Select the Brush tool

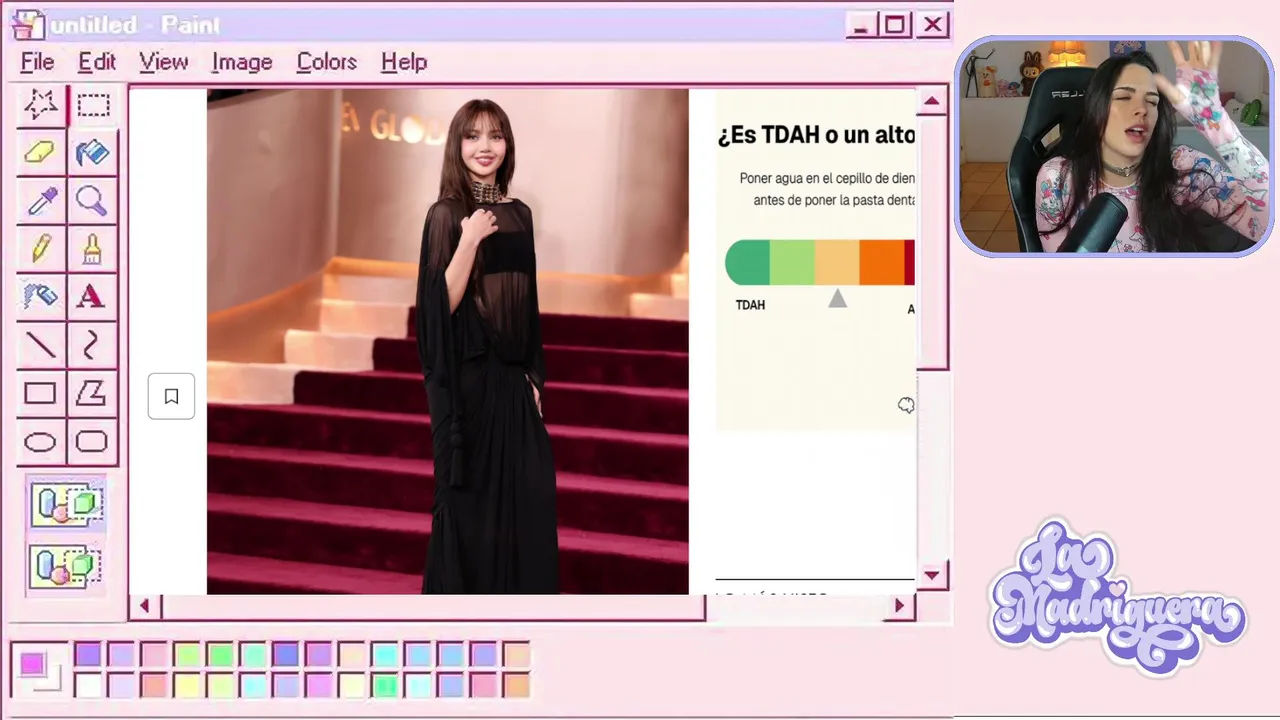(93, 248)
